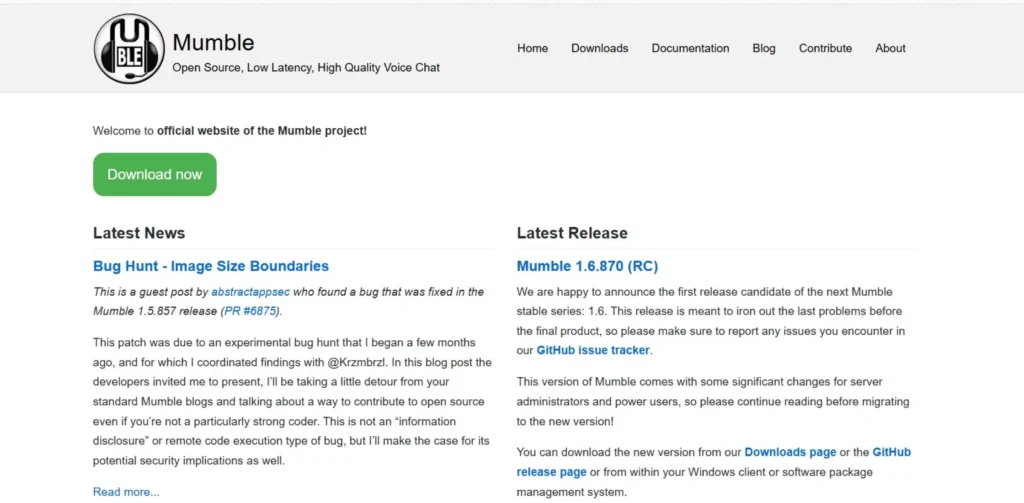Click Read more... under the news post
Image resolution: width=1024 pixels, height=503 pixels.
point(126,491)
